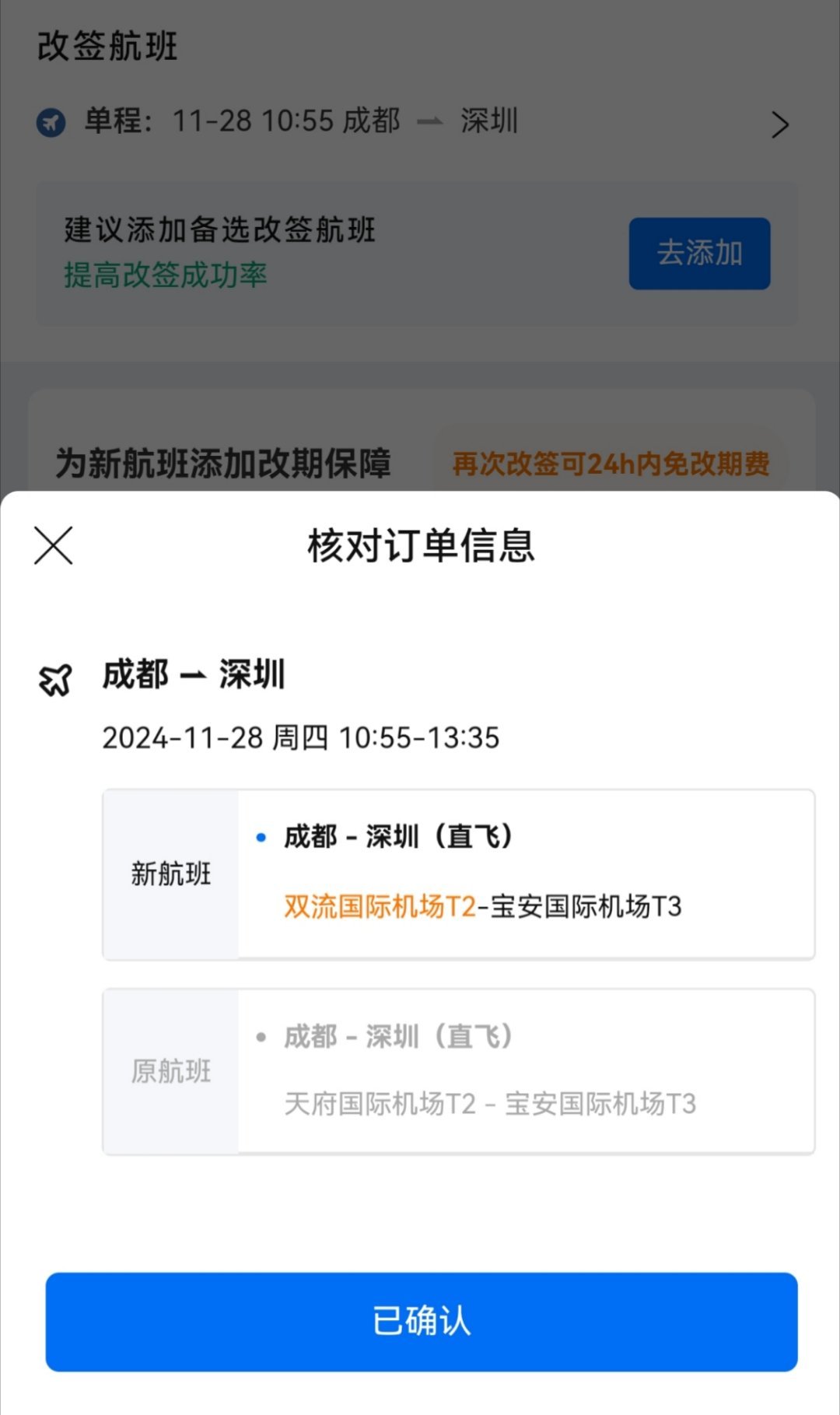The width and height of the screenshot is (840, 1415).
Task: Tap the gray bullet dot in original flight card
Action: [261, 1037]
